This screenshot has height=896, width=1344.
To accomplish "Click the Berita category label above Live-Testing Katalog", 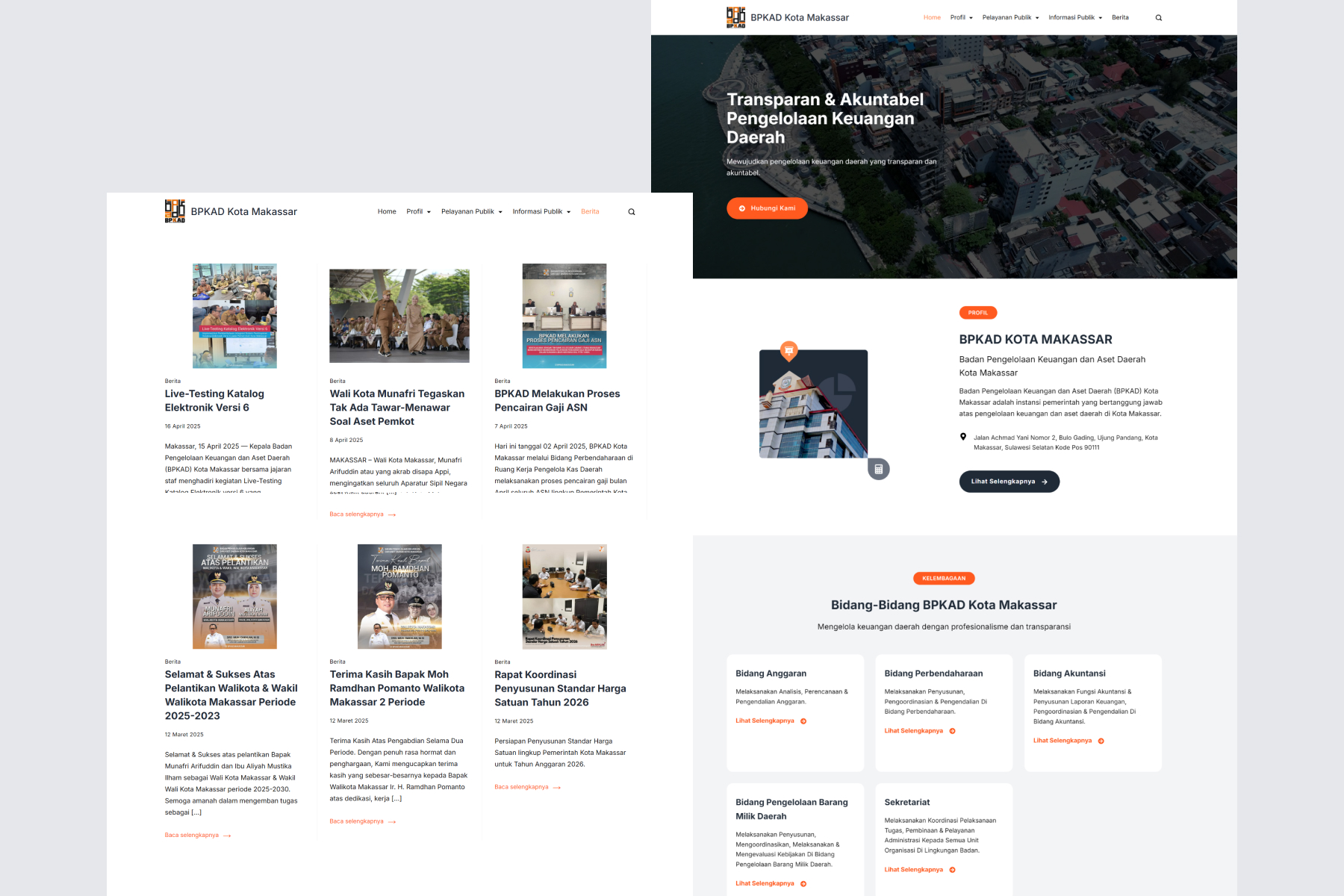I will [x=172, y=382].
